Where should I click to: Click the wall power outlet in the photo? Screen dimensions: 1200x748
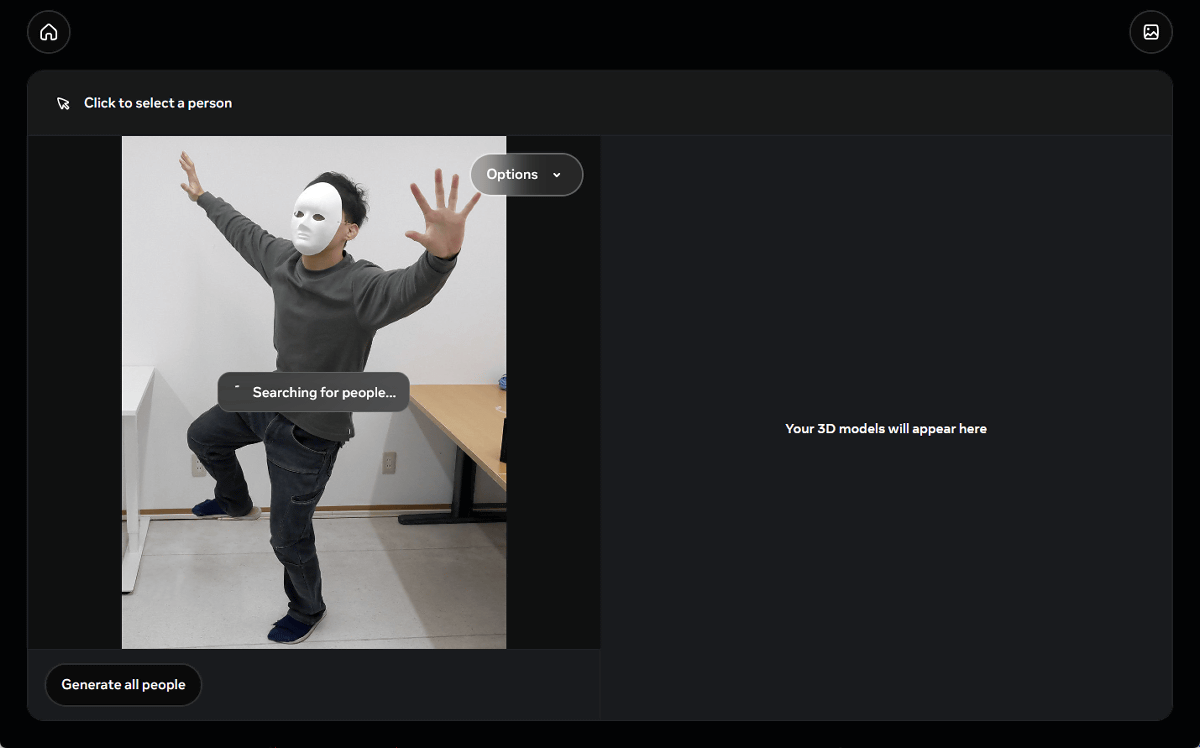(389, 462)
